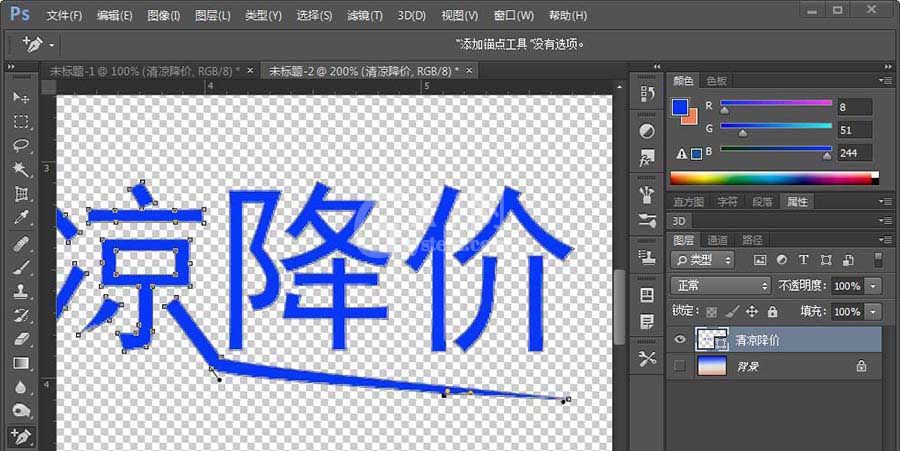Open the 图层(L) menu

click(x=212, y=15)
